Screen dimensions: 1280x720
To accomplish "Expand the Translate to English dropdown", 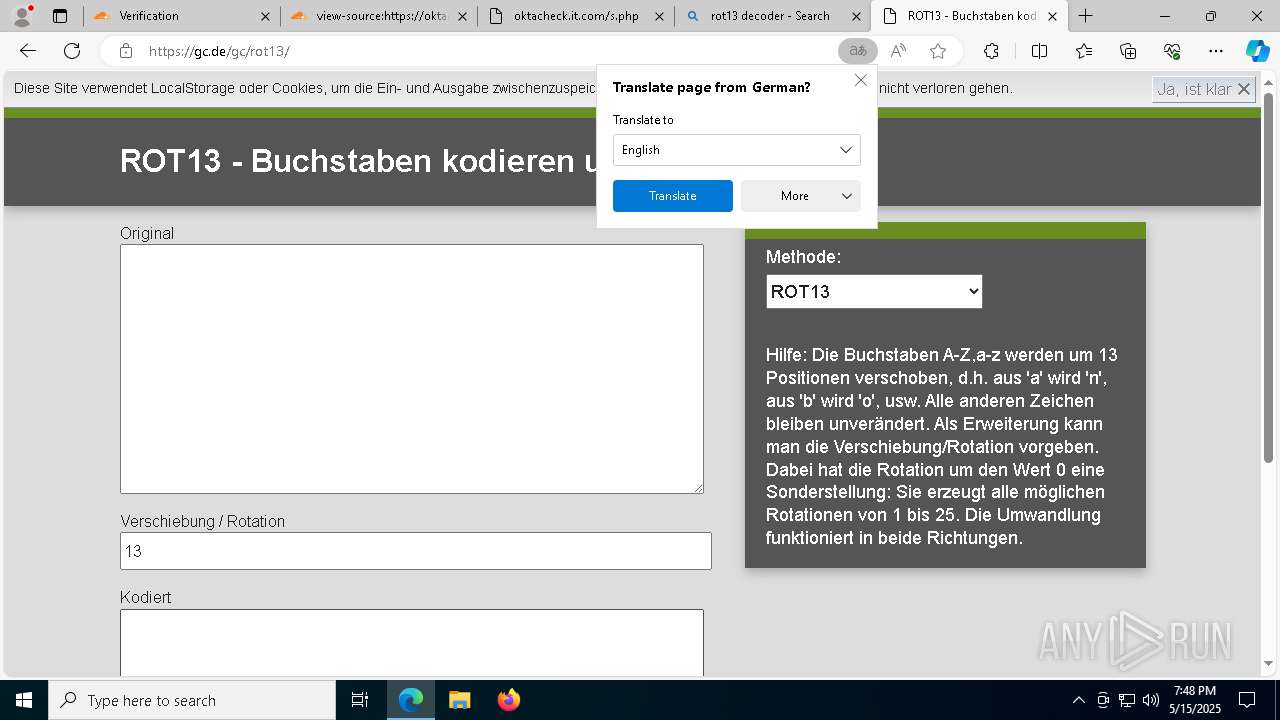I will click(x=736, y=150).
